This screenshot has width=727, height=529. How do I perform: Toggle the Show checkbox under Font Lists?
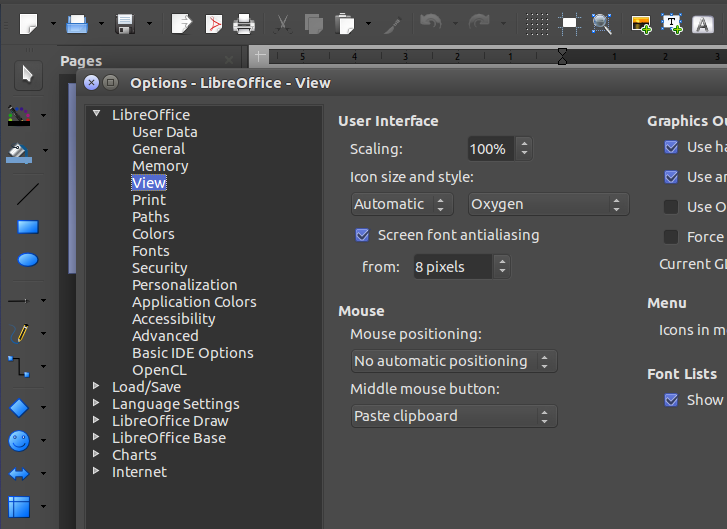[671, 400]
